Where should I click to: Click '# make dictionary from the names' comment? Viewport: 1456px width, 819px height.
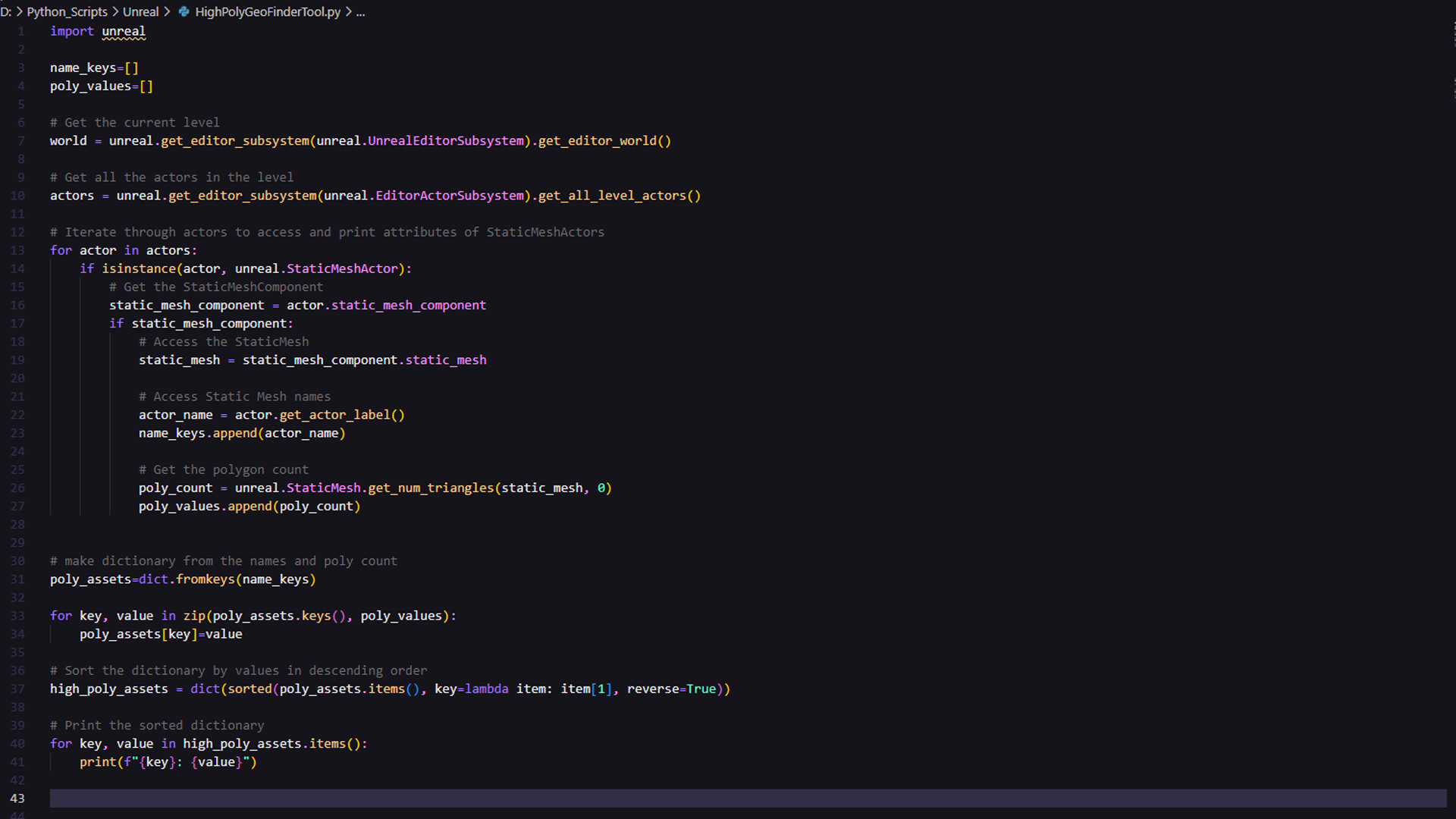click(224, 560)
